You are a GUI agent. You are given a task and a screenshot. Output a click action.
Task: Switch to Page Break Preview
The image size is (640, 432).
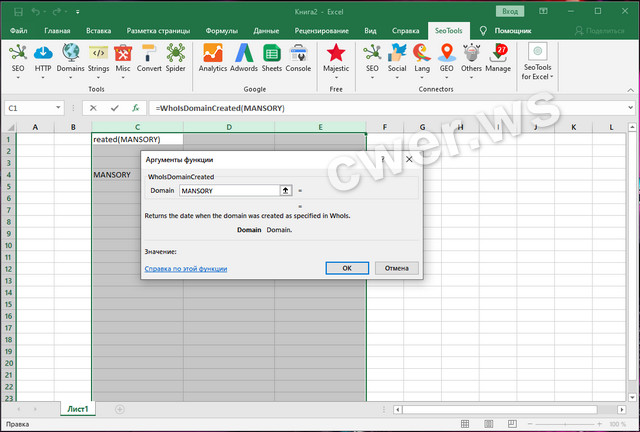coord(512,424)
